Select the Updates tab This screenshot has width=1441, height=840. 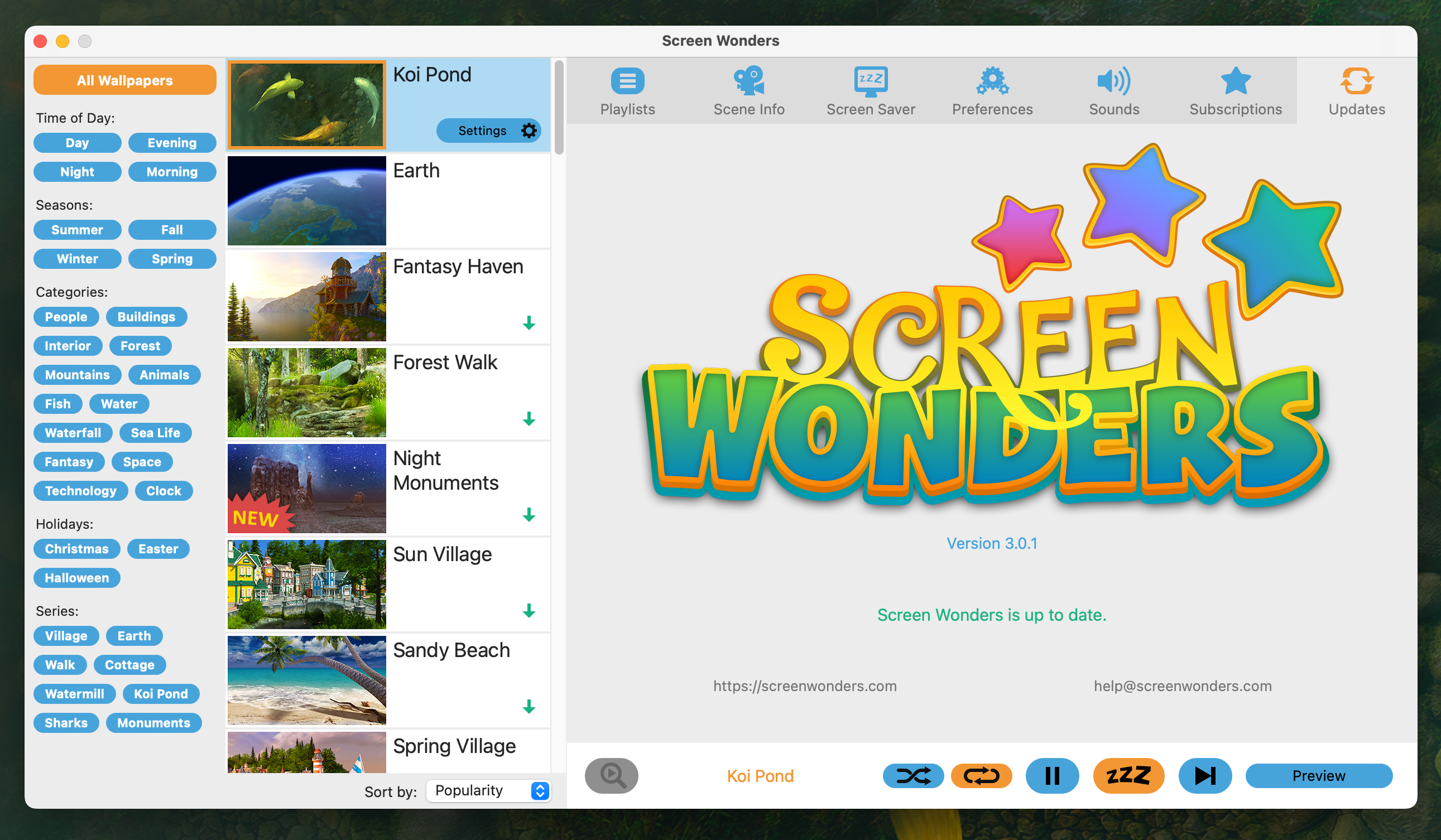click(x=1356, y=91)
